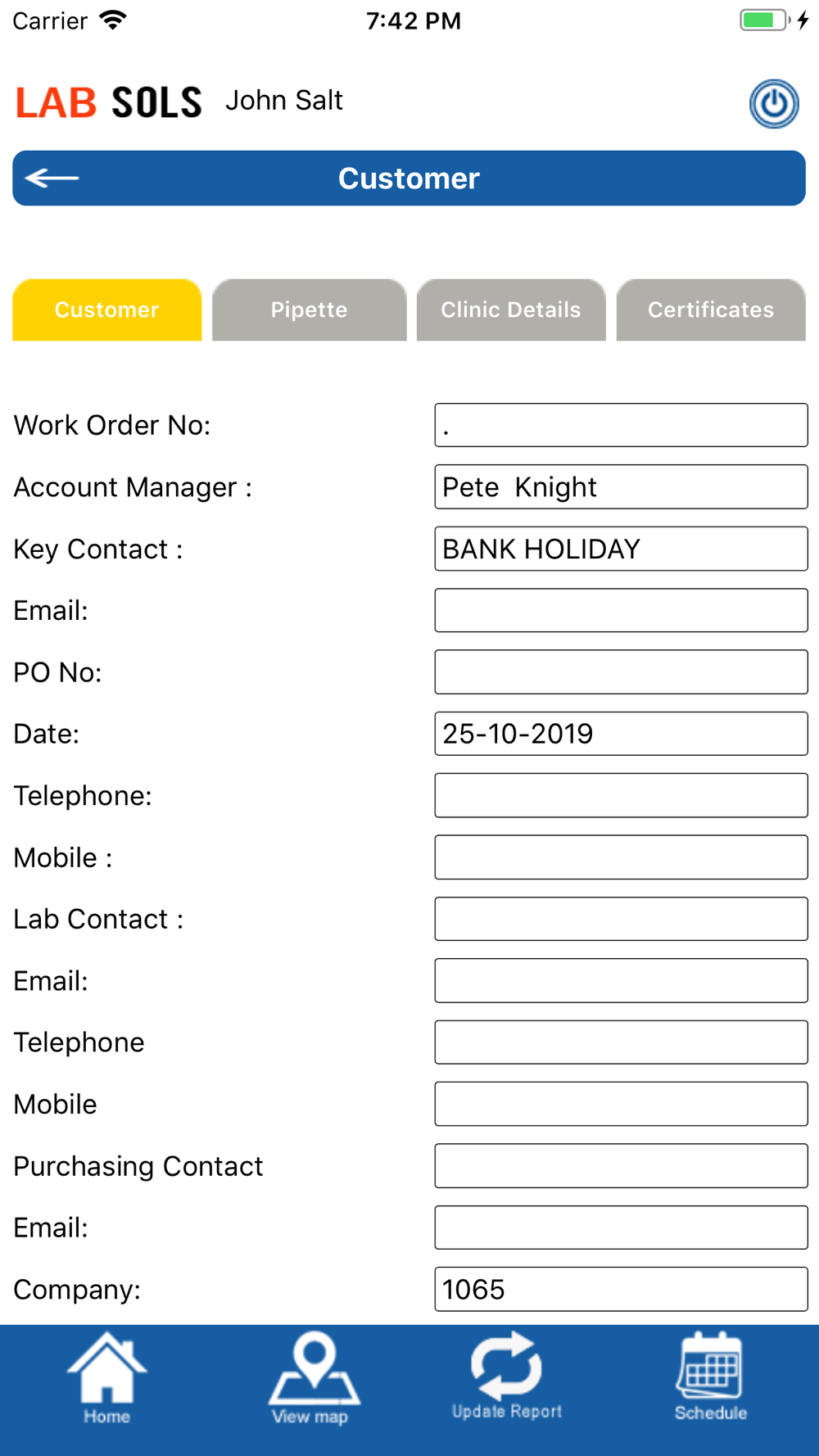Tap the first Telephone input field

tap(621, 795)
